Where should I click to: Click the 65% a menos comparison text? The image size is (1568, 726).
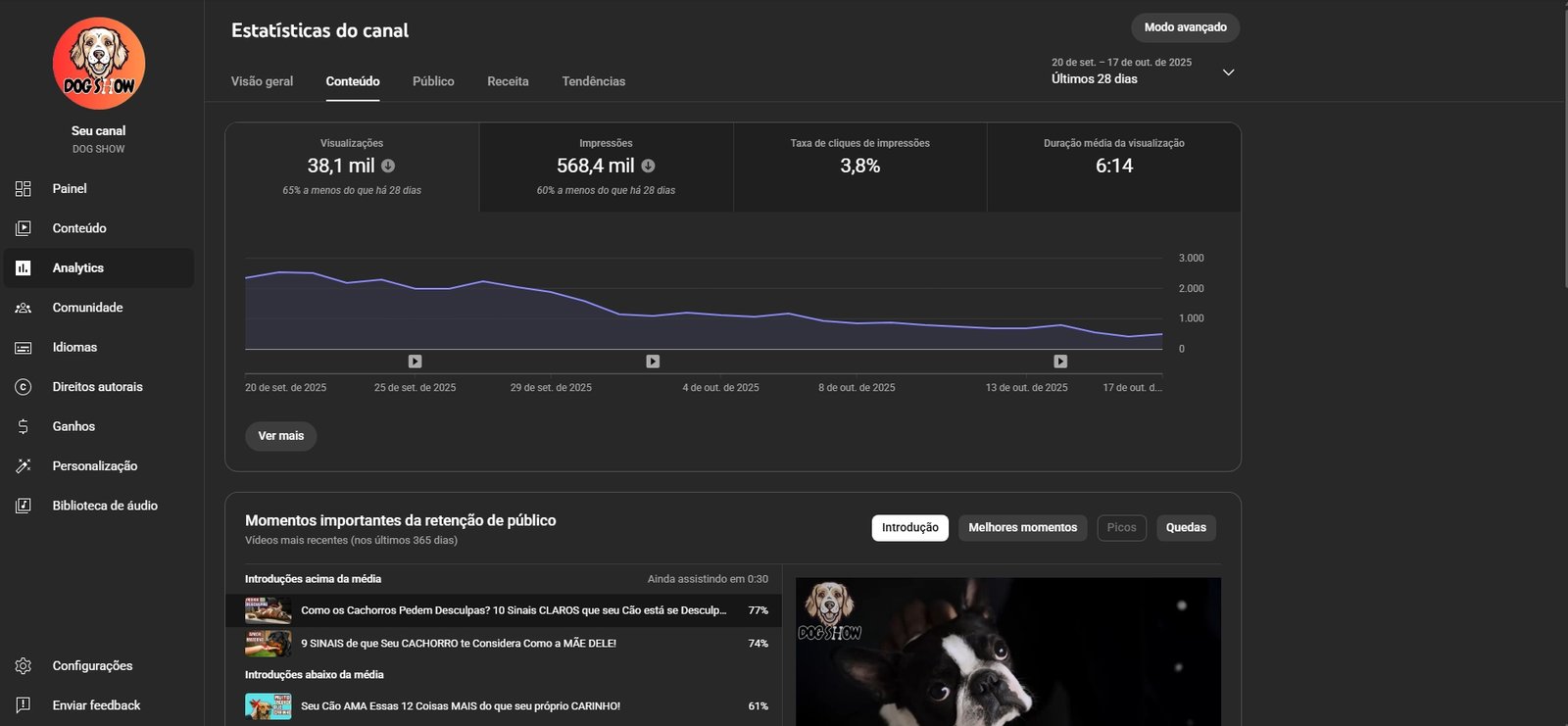(x=352, y=190)
